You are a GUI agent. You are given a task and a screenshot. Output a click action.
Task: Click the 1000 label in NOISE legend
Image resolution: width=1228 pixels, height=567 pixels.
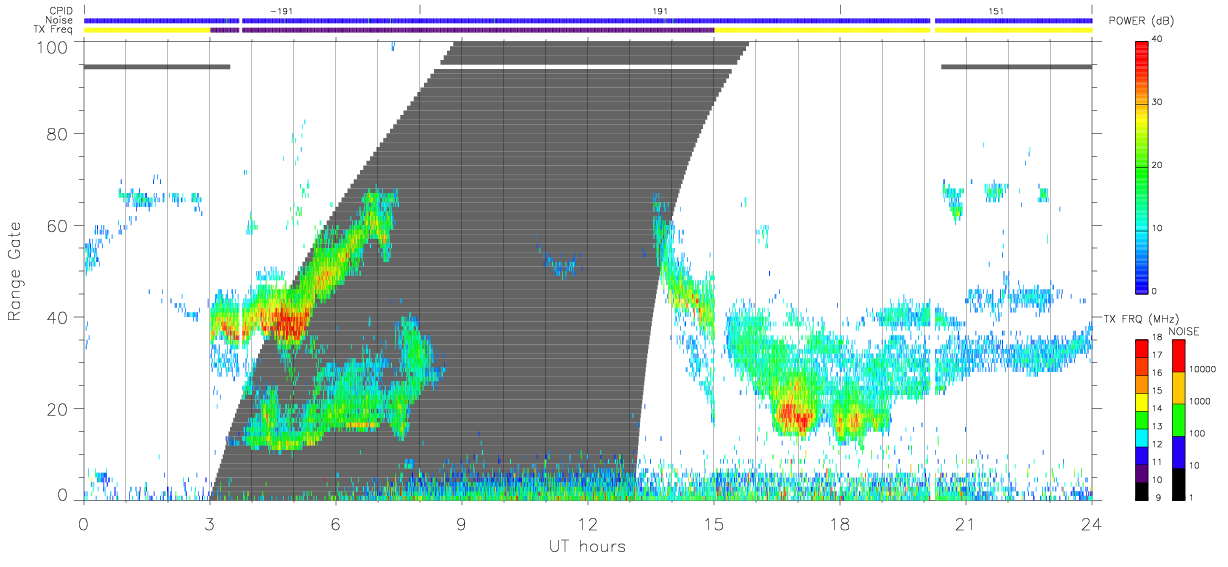pyautogui.click(x=1201, y=402)
